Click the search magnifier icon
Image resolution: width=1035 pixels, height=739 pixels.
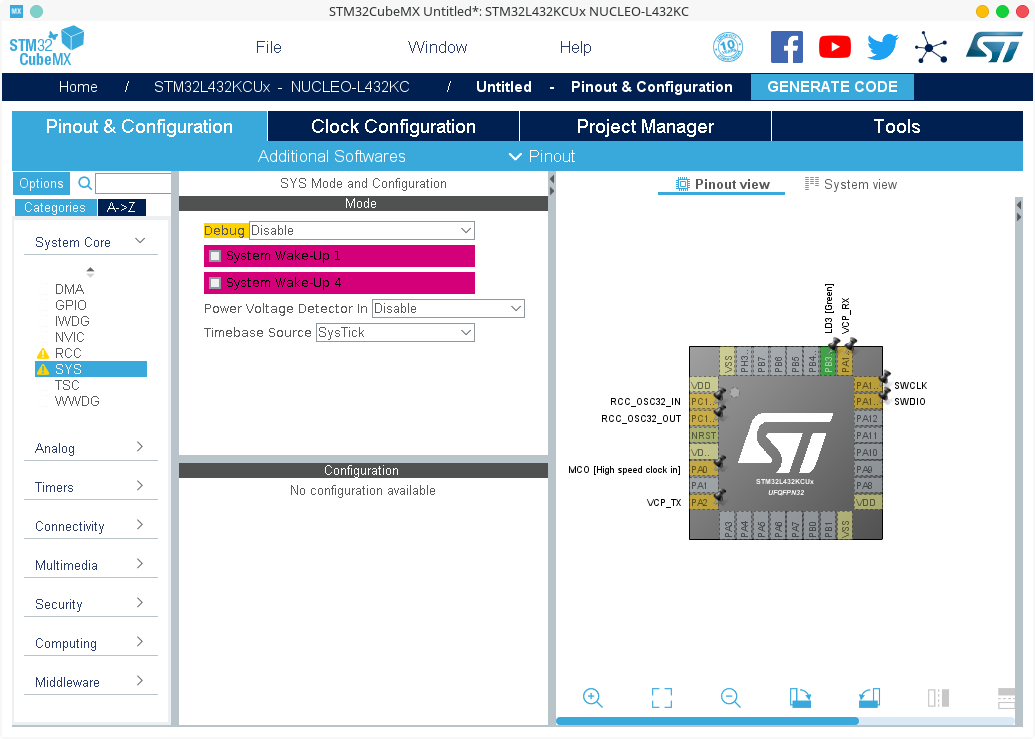click(x=85, y=183)
